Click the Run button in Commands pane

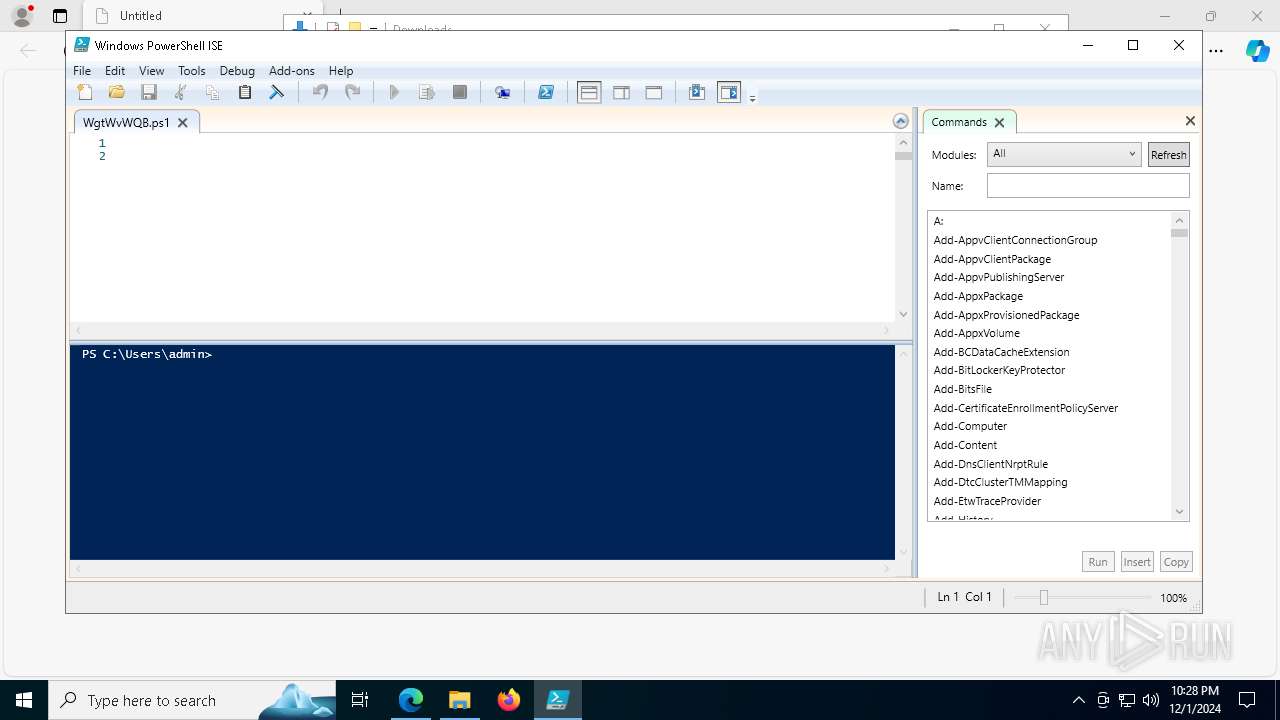click(x=1098, y=562)
